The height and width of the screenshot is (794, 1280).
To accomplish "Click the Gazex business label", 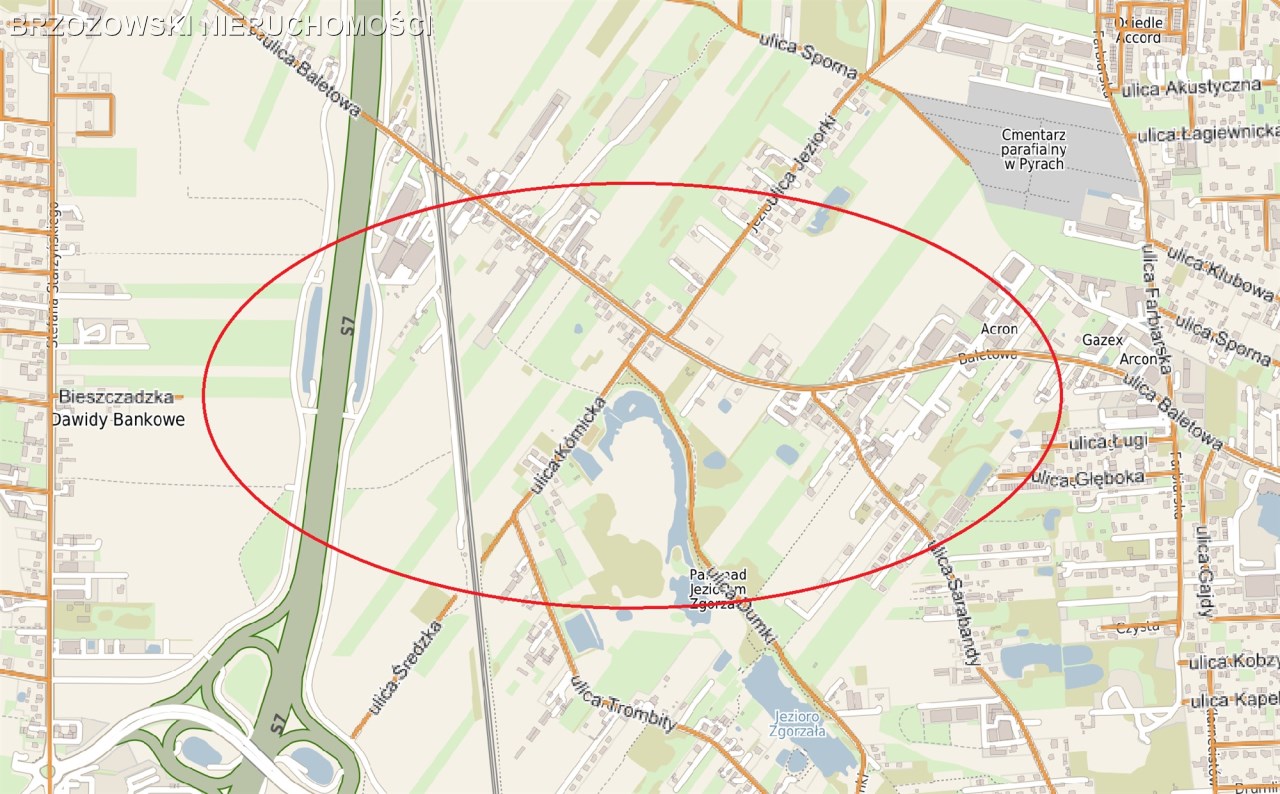I will (x=1103, y=340).
